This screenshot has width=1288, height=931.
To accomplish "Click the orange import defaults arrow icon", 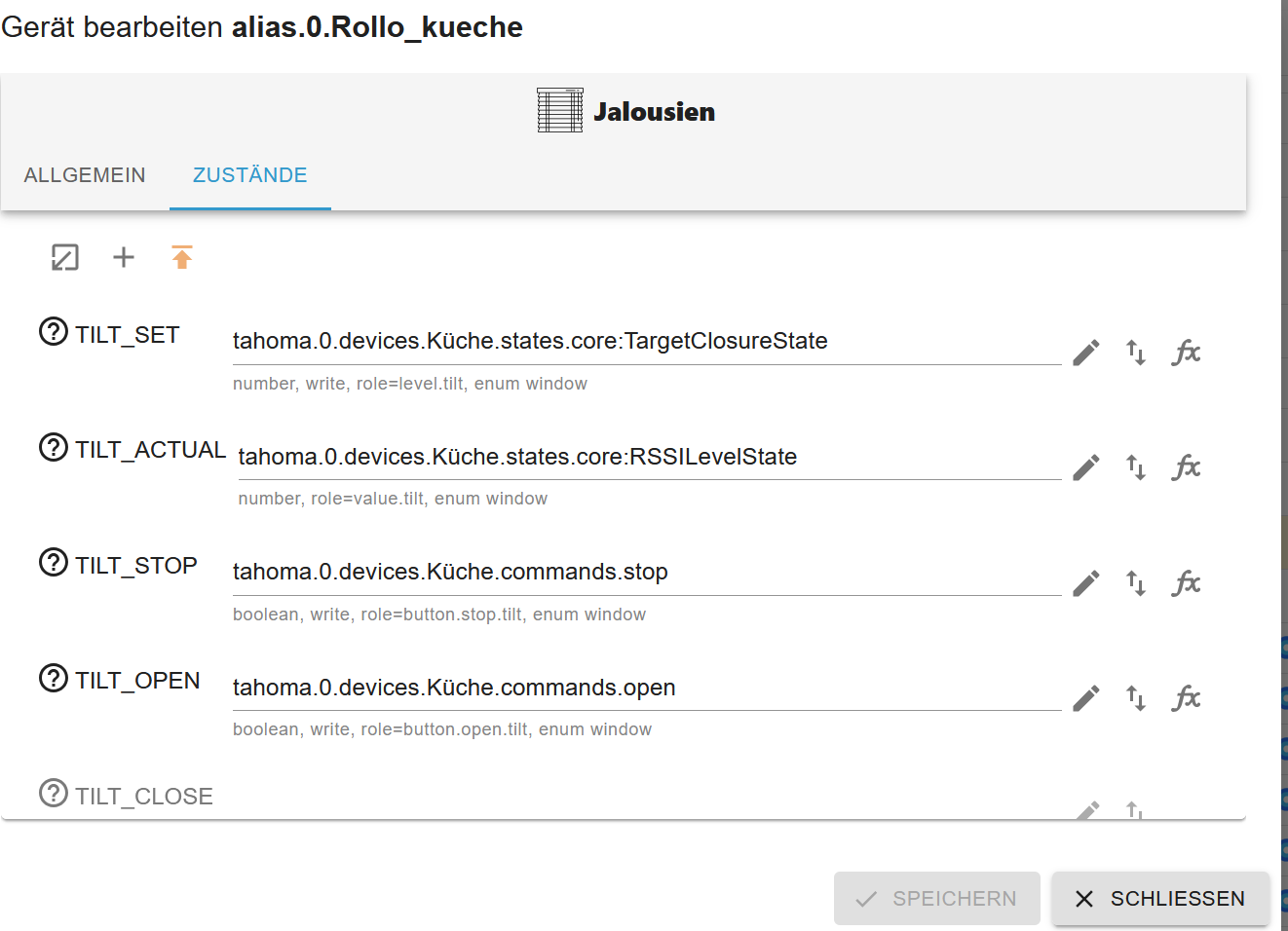I will click(182, 257).
